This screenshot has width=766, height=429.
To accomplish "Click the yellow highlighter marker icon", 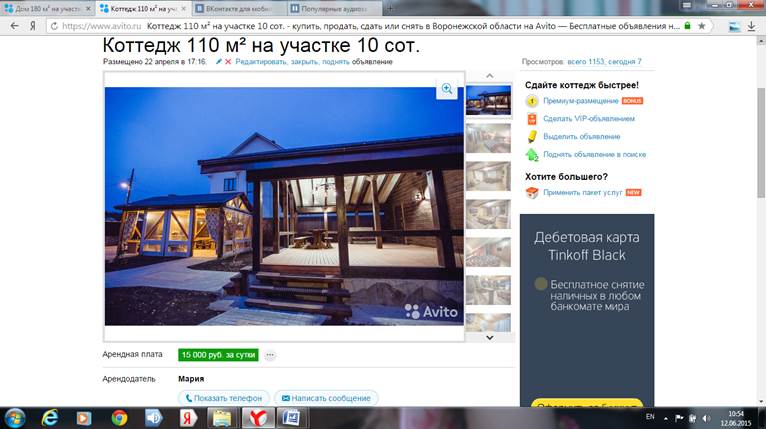I will 532,137.
